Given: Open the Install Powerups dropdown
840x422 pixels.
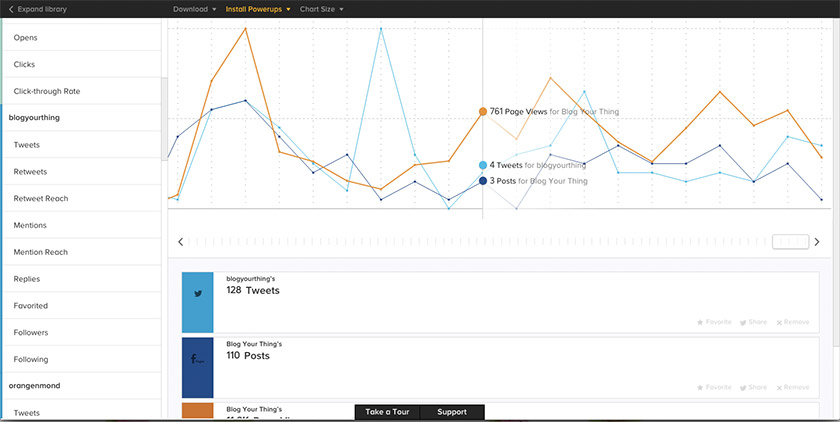Looking at the screenshot, I should coord(258,9).
